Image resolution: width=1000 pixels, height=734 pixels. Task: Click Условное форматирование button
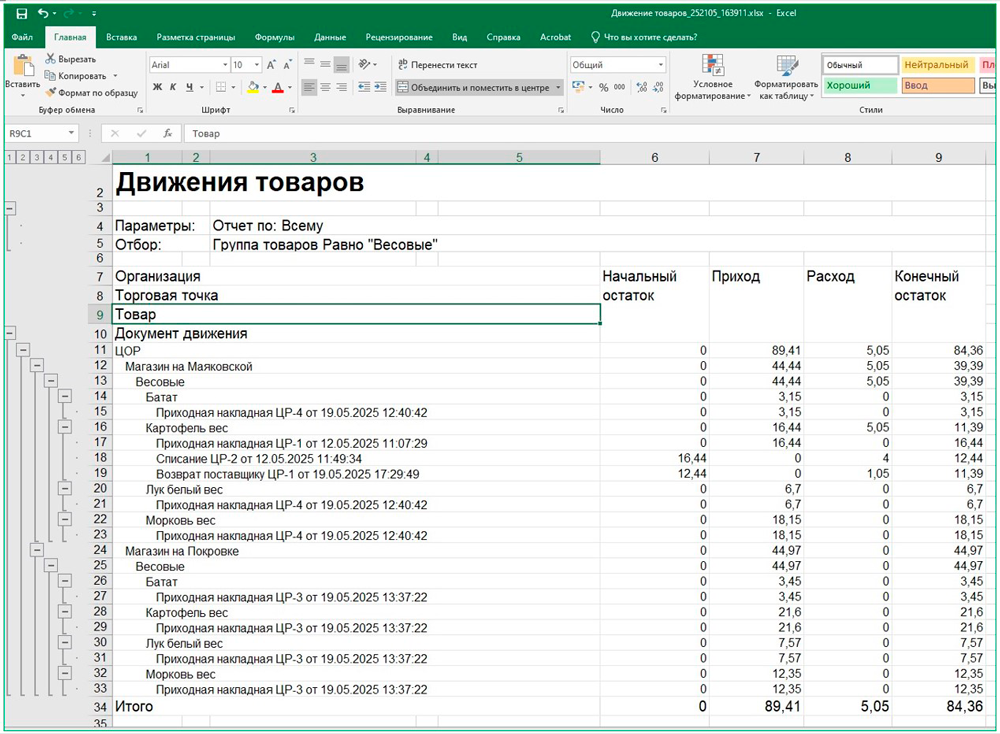(x=713, y=78)
